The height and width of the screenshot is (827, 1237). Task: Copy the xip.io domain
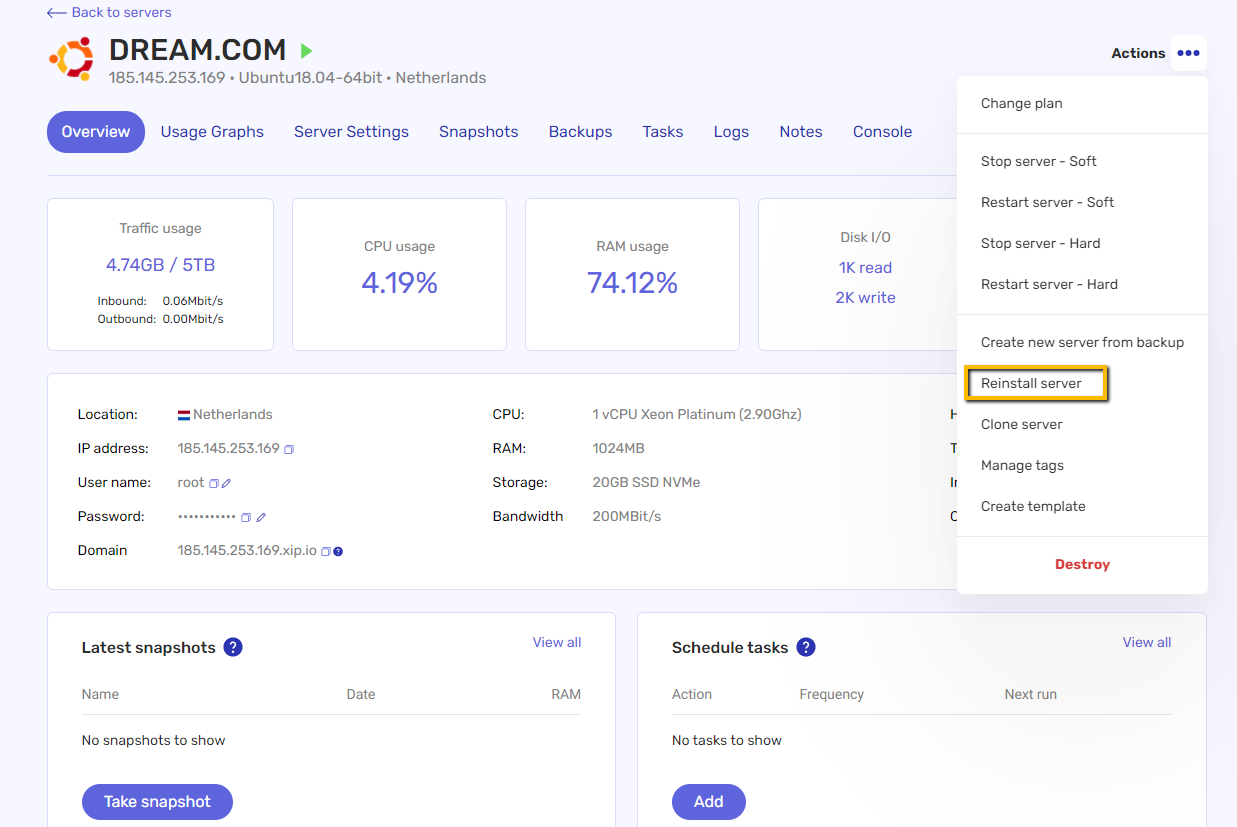(326, 551)
